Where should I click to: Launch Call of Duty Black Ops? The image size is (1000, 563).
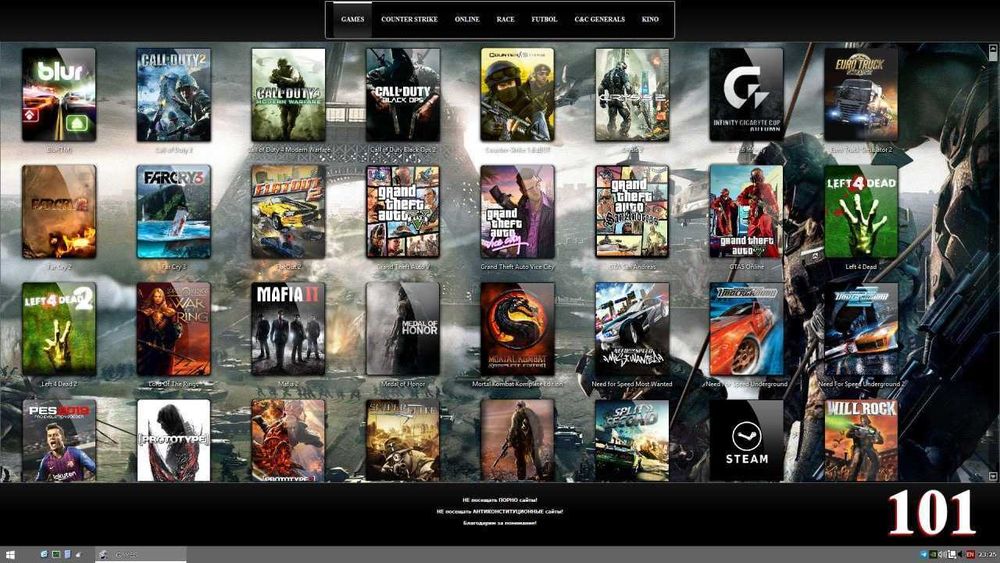point(403,94)
